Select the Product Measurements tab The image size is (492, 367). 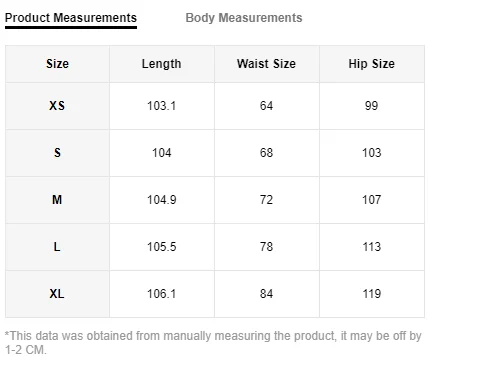(71, 18)
